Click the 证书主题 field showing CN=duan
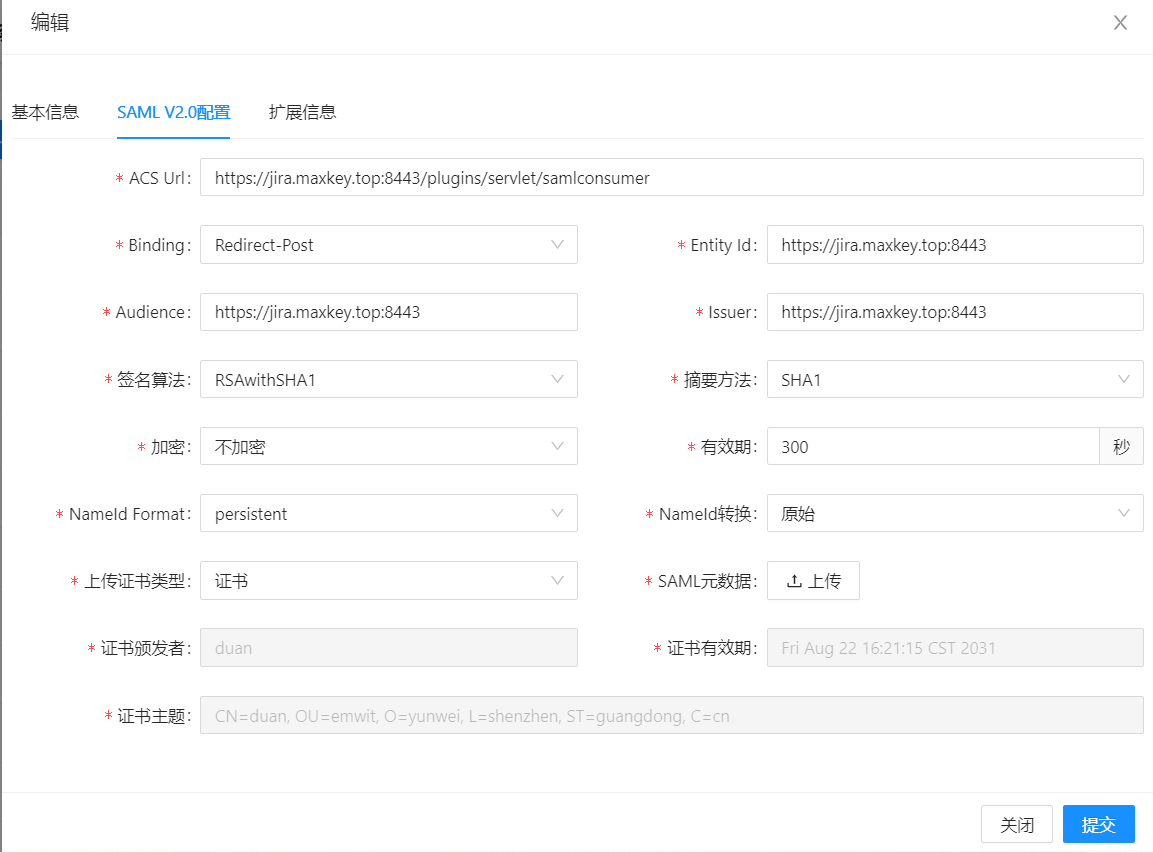 click(671, 715)
